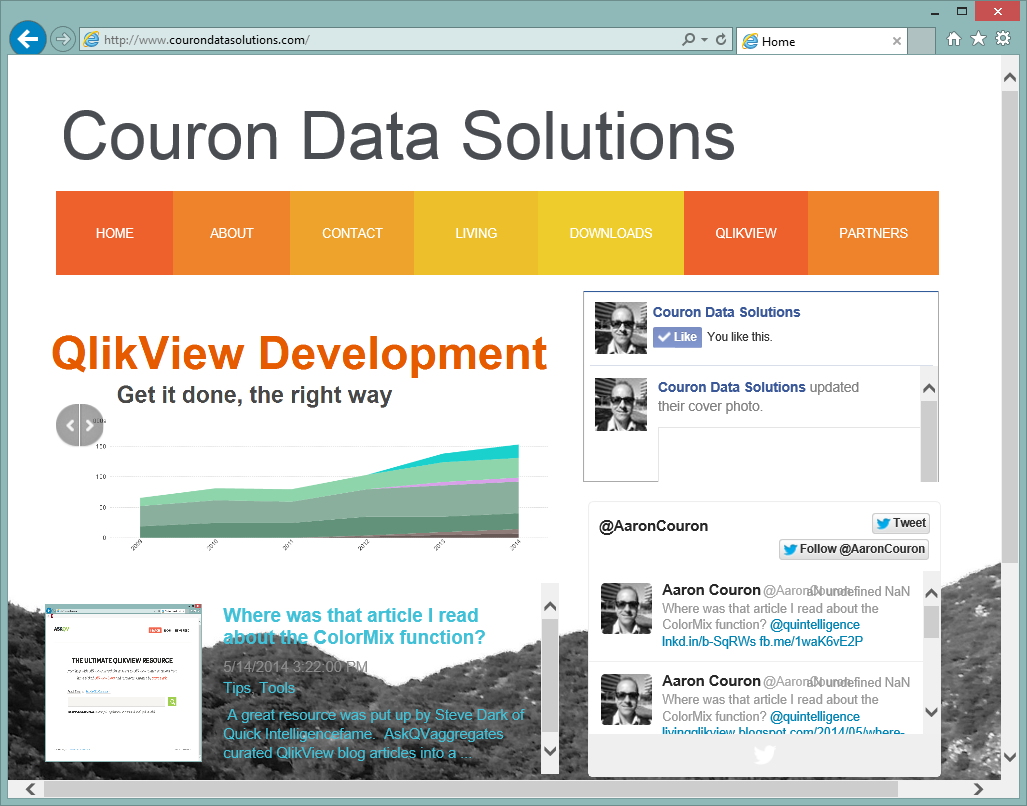Click the slideshow previous arrow
The width and height of the screenshot is (1027, 806).
[68, 425]
